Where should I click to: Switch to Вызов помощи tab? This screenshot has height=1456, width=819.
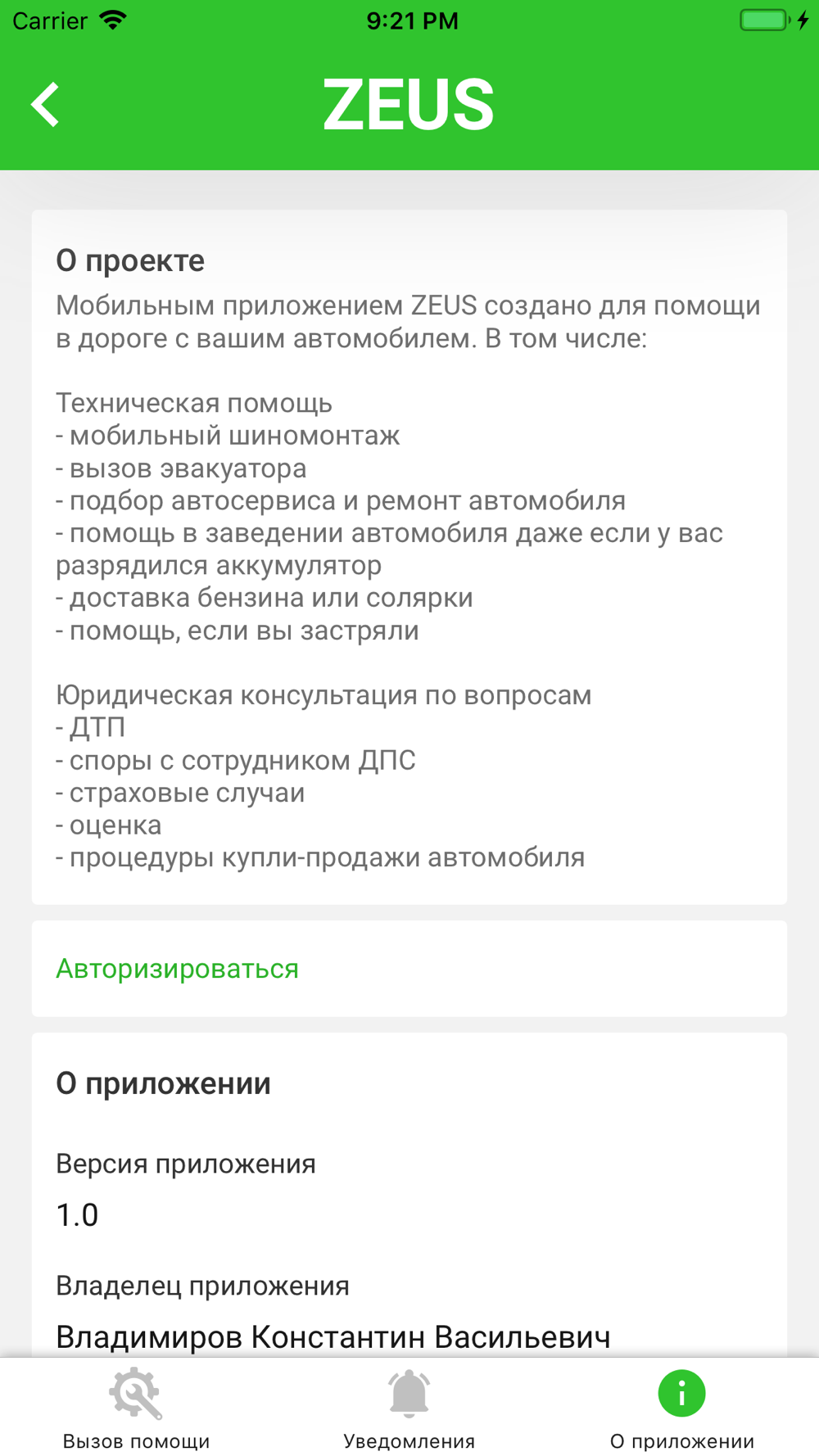click(x=136, y=1441)
